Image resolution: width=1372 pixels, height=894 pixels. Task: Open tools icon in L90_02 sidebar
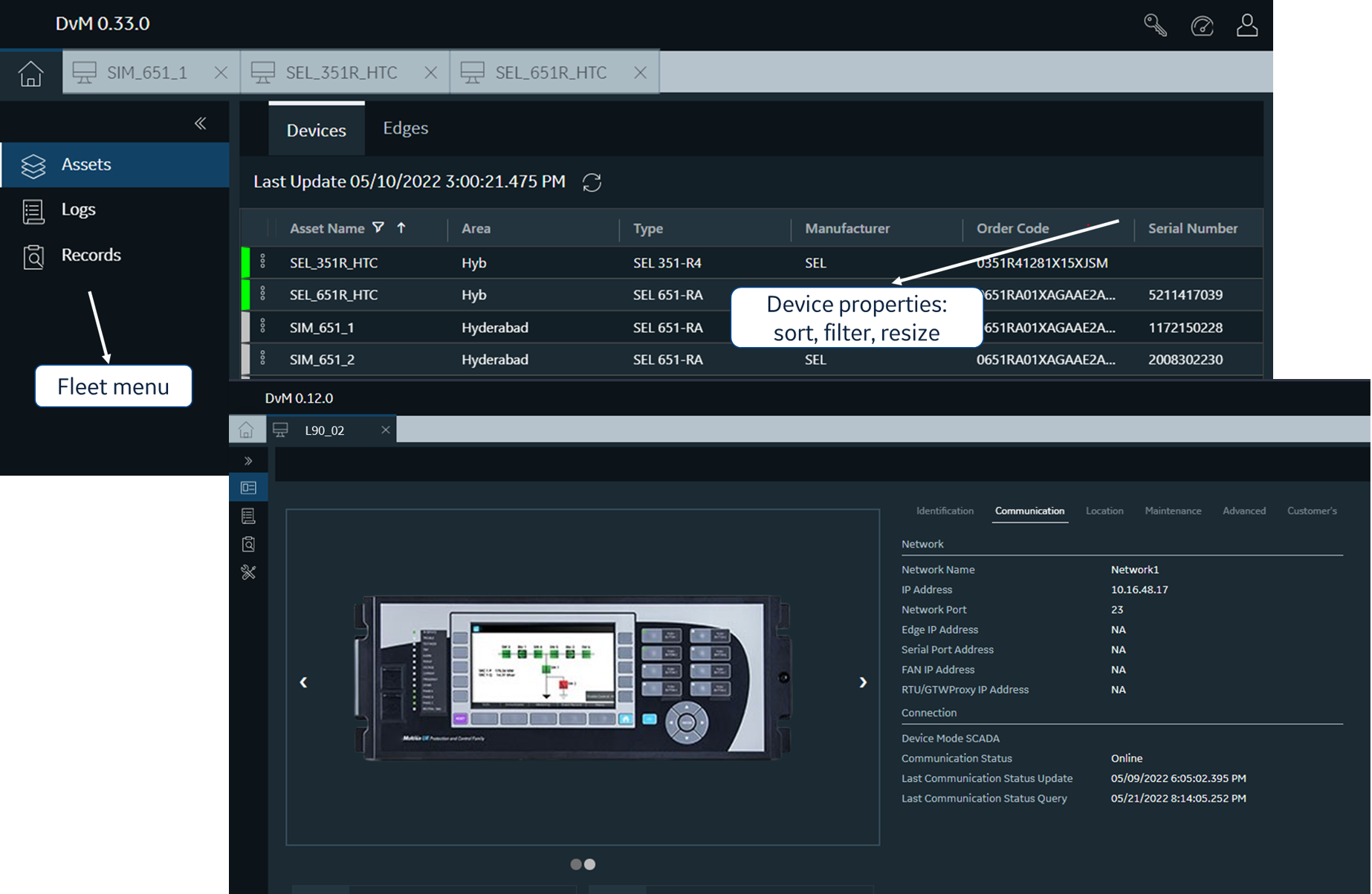pos(248,572)
